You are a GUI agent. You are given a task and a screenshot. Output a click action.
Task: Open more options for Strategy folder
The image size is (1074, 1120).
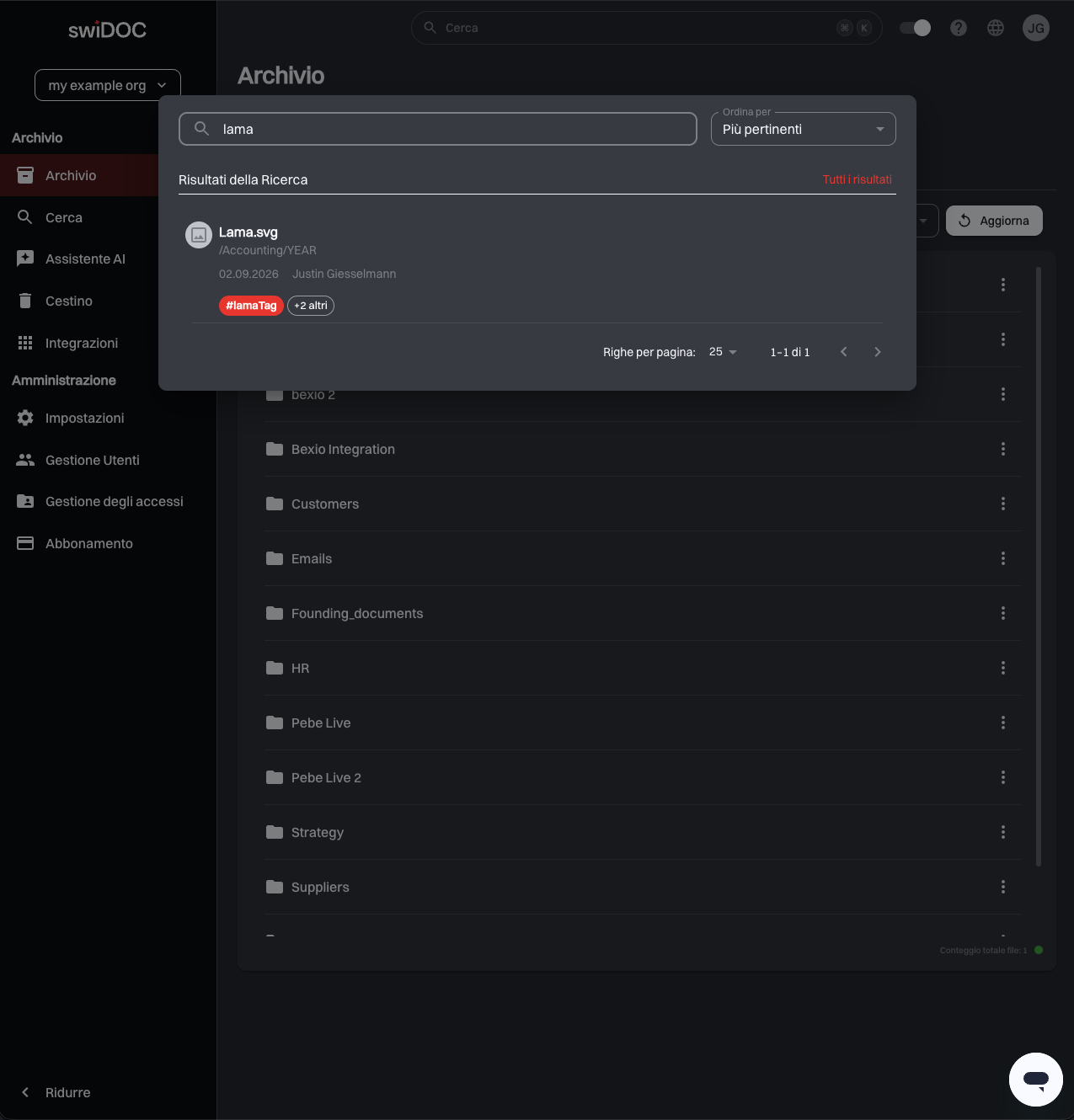(x=1003, y=832)
